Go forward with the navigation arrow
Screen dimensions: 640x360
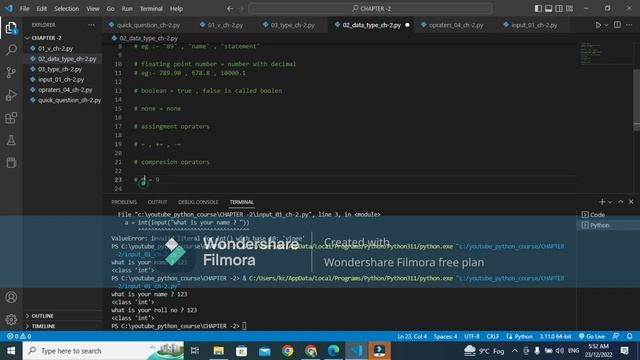coord(241,9)
